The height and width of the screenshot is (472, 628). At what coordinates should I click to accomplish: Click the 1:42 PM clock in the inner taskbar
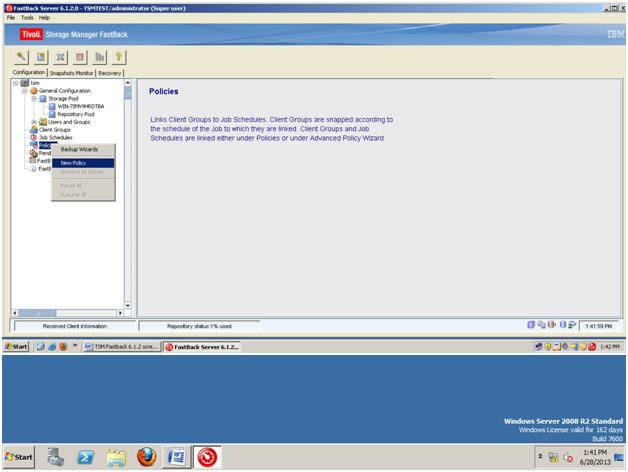(x=610, y=347)
